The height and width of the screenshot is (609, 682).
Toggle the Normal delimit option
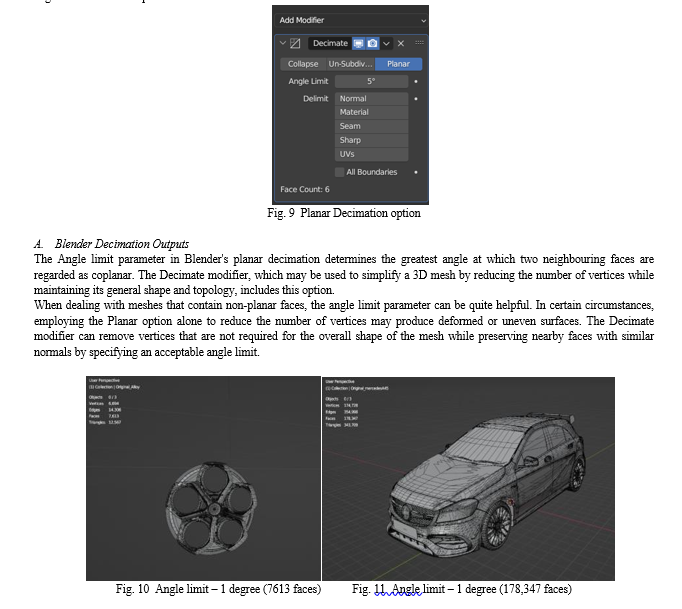coord(371,99)
